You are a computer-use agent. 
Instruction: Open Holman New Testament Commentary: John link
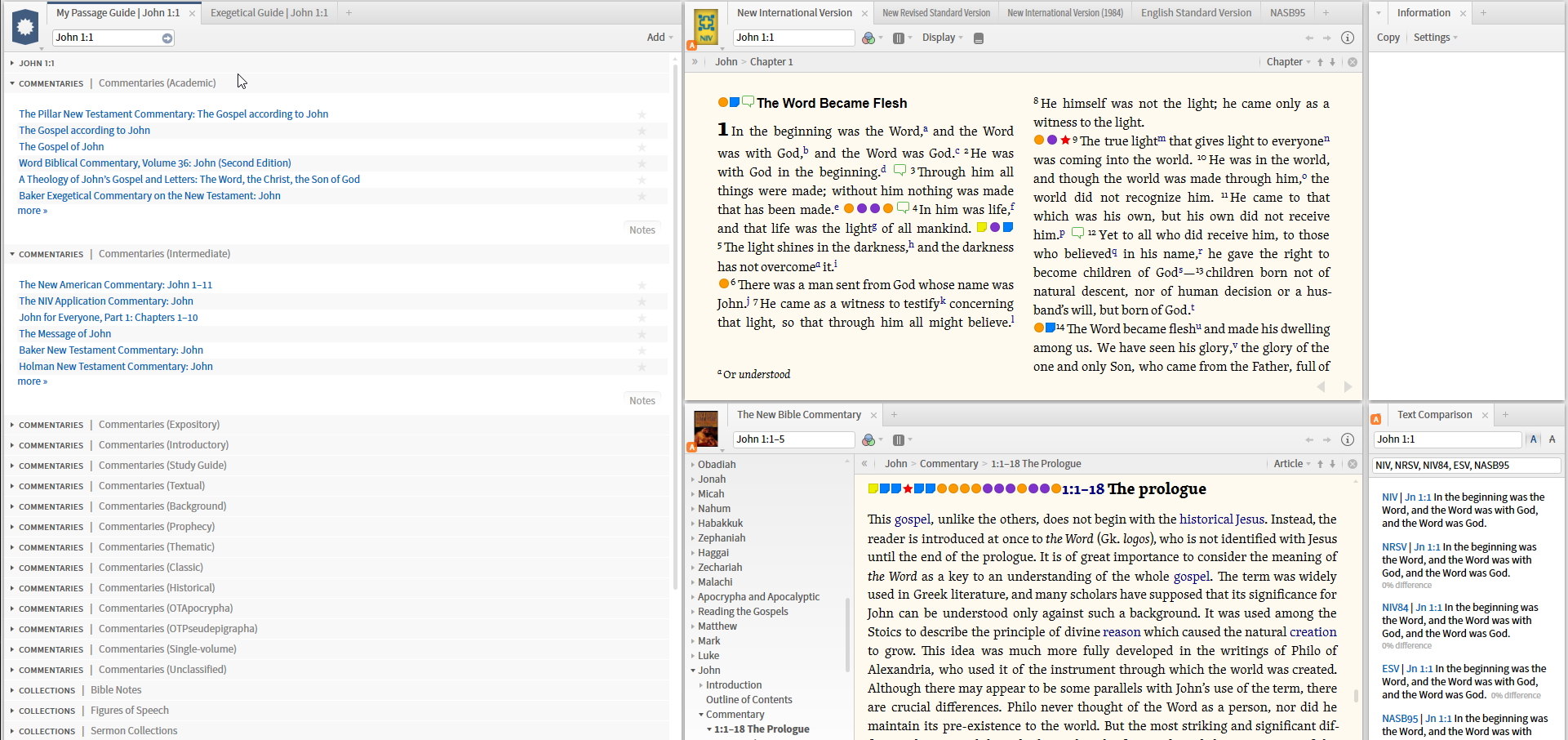116,367
